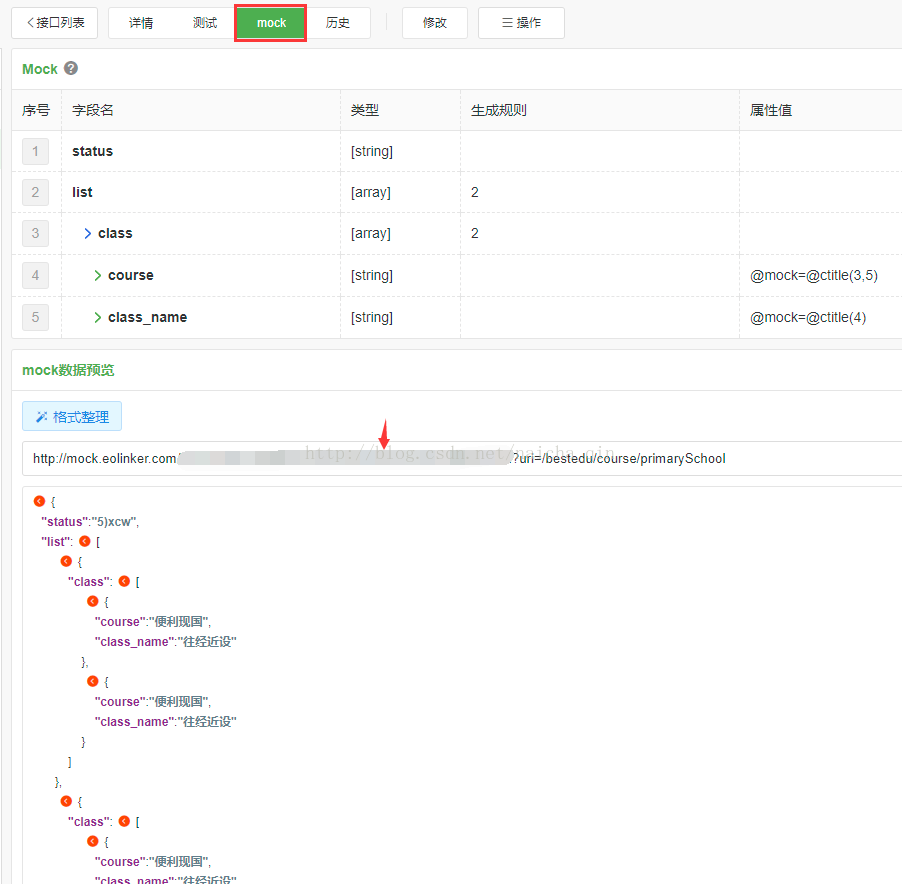Click the mock URL input field
The height and width of the screenshot is (884, 902).
click(462, 458)
